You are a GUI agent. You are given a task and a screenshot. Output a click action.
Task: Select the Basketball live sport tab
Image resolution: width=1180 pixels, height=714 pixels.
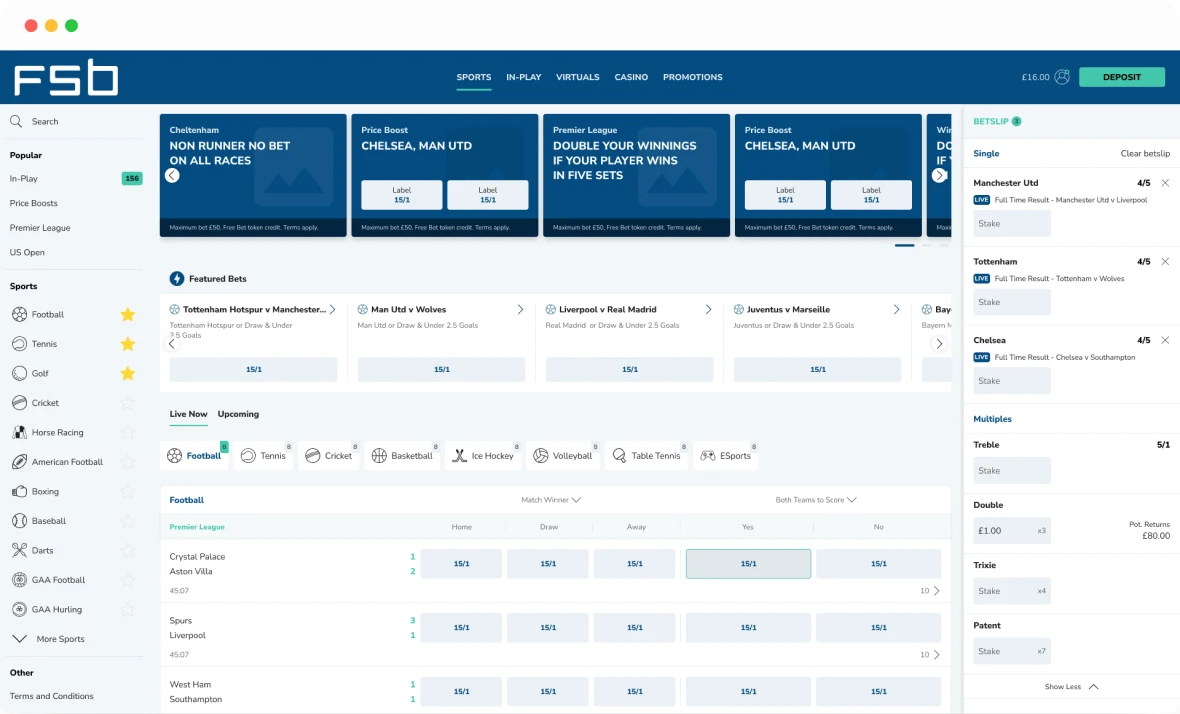[404, 456]
